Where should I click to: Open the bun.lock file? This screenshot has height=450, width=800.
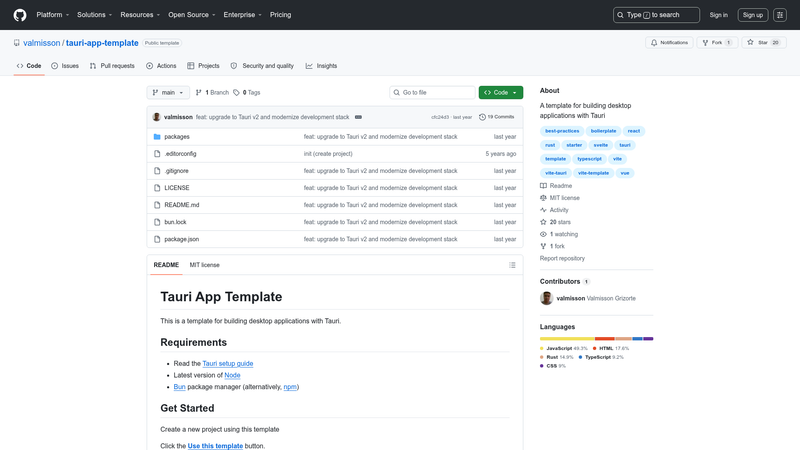[x=175, y=222]
